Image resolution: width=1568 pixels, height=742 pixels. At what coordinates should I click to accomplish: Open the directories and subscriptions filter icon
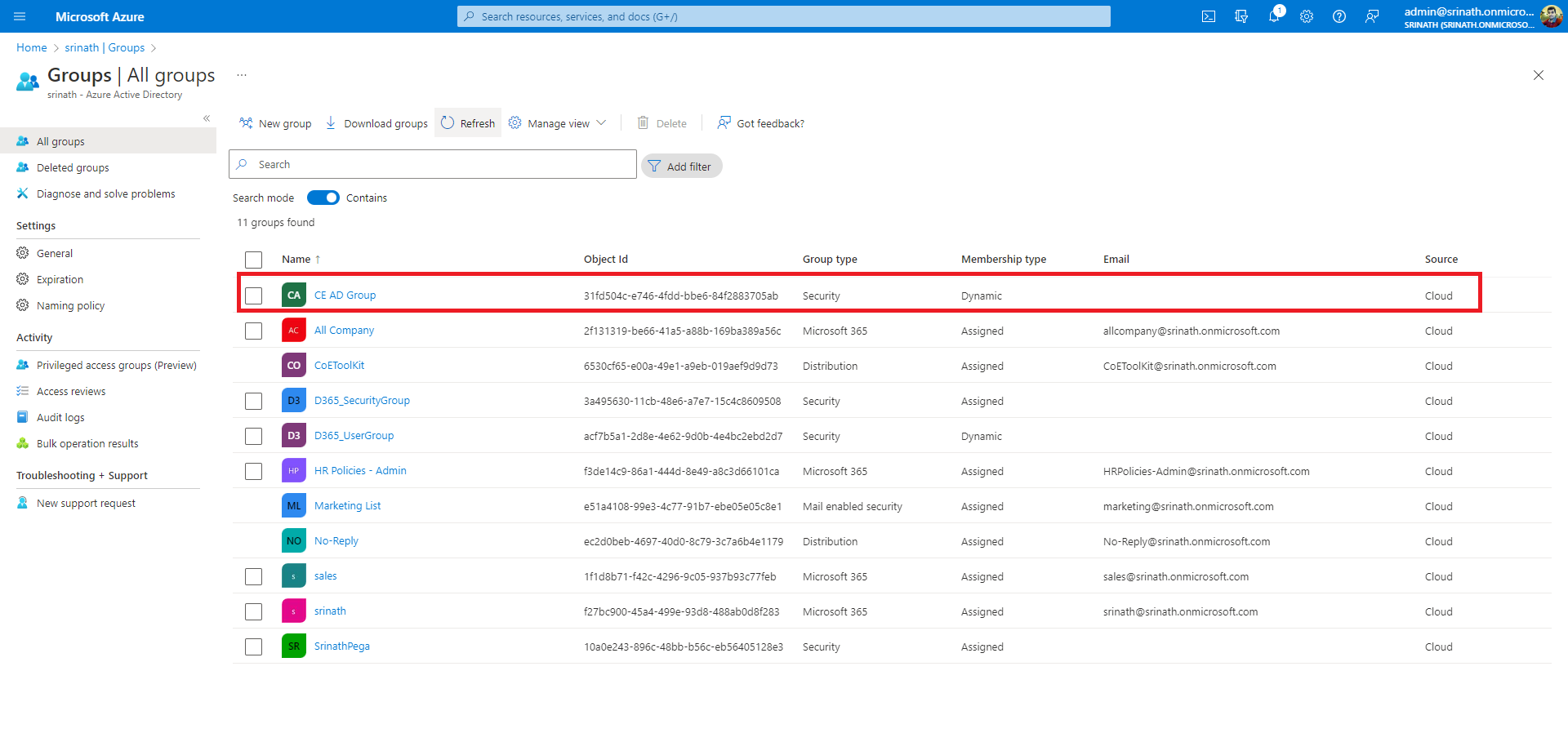click(x=1241, y=16)
